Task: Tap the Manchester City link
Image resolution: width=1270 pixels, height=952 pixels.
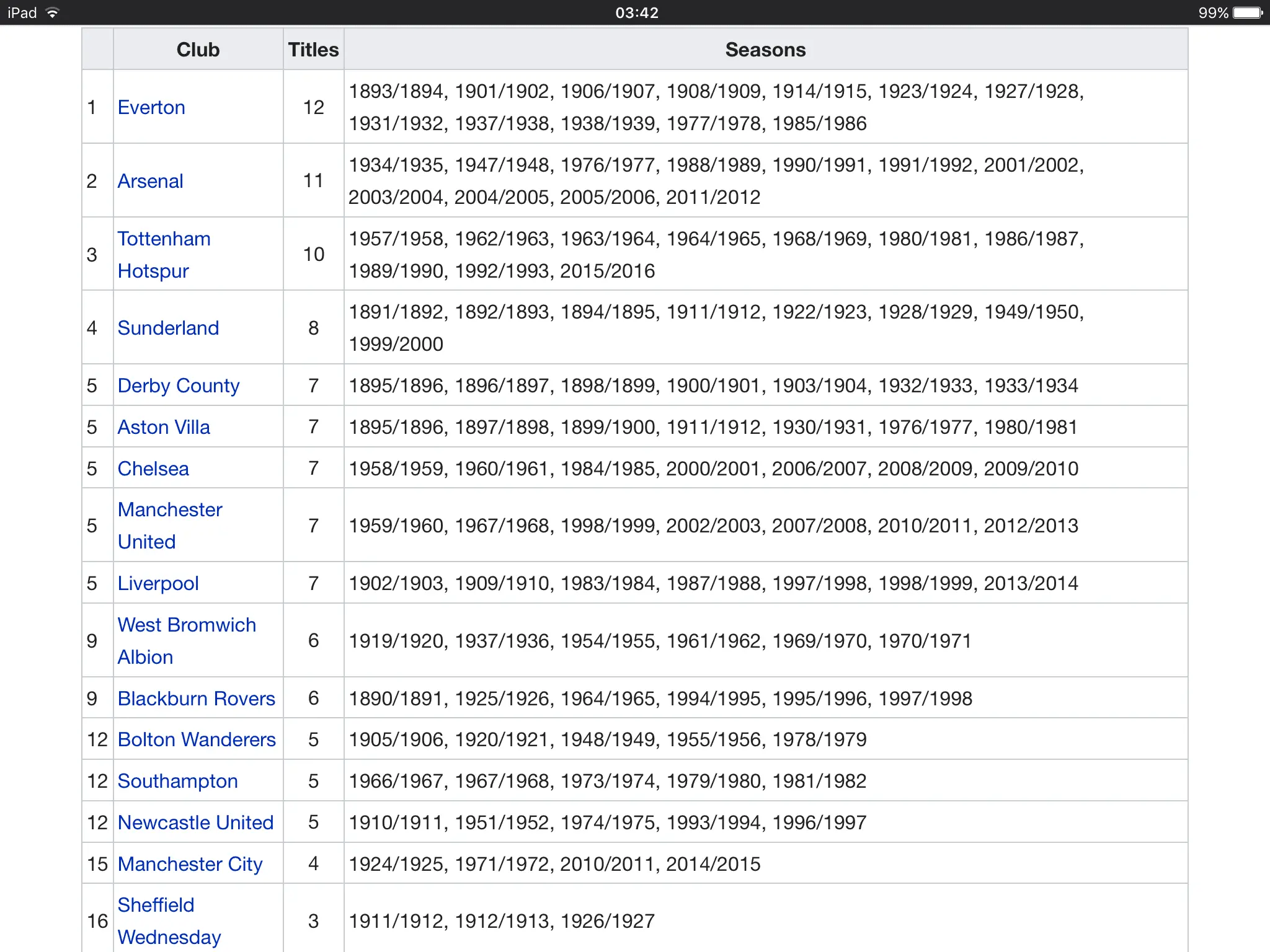Action: click(x=190, y=864)
